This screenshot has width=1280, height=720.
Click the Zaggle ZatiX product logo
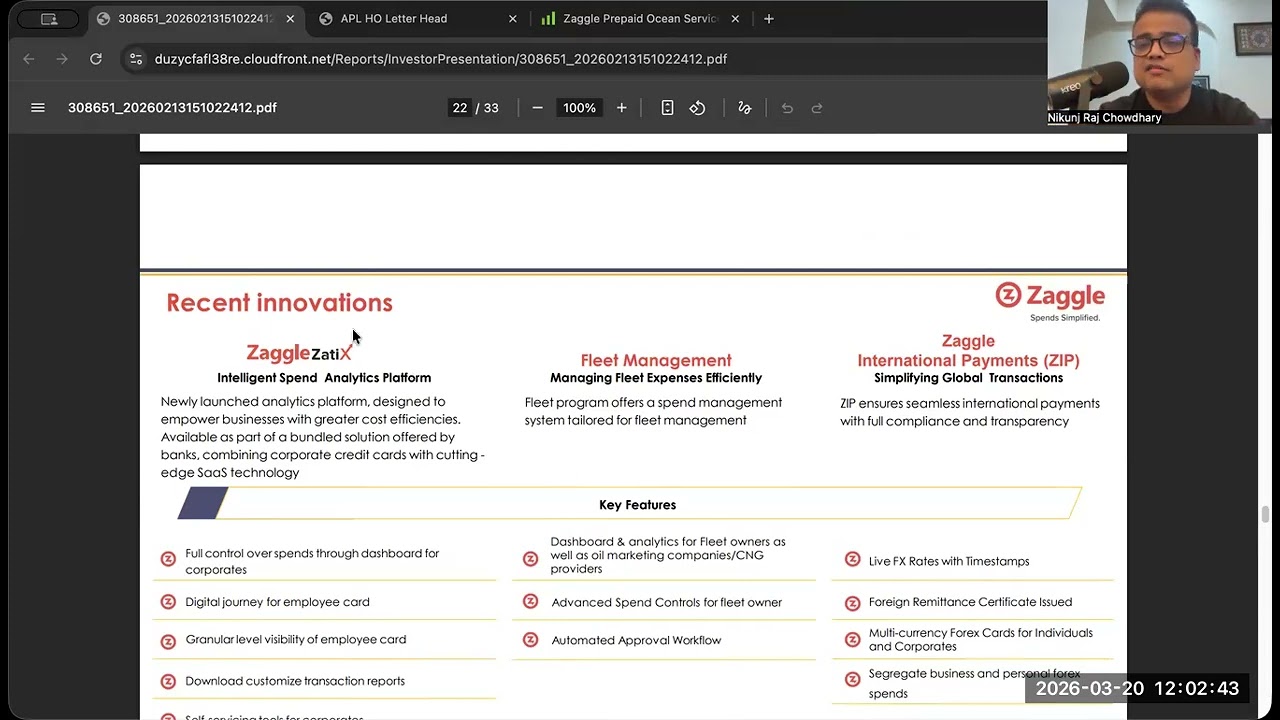(299, 353)
